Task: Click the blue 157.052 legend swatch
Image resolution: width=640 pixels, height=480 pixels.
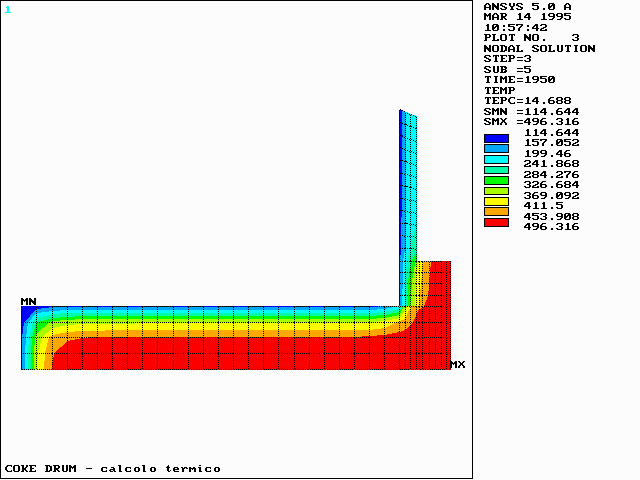Action: 496,149
